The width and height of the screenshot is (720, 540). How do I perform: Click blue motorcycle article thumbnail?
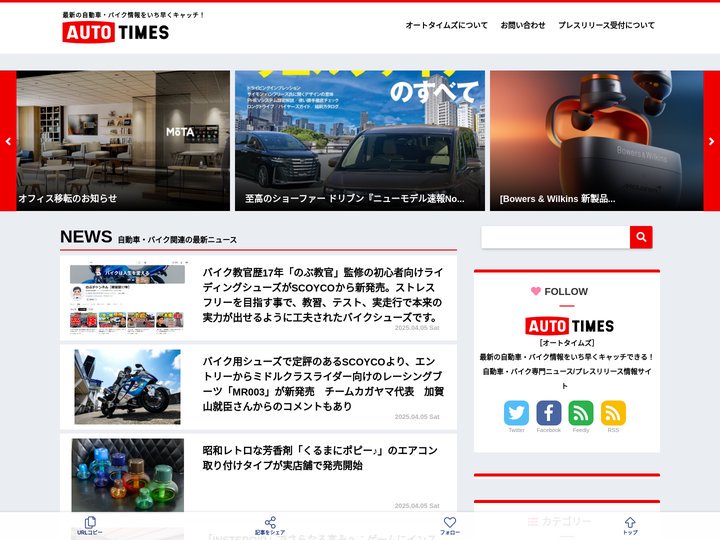click(128, 387)
